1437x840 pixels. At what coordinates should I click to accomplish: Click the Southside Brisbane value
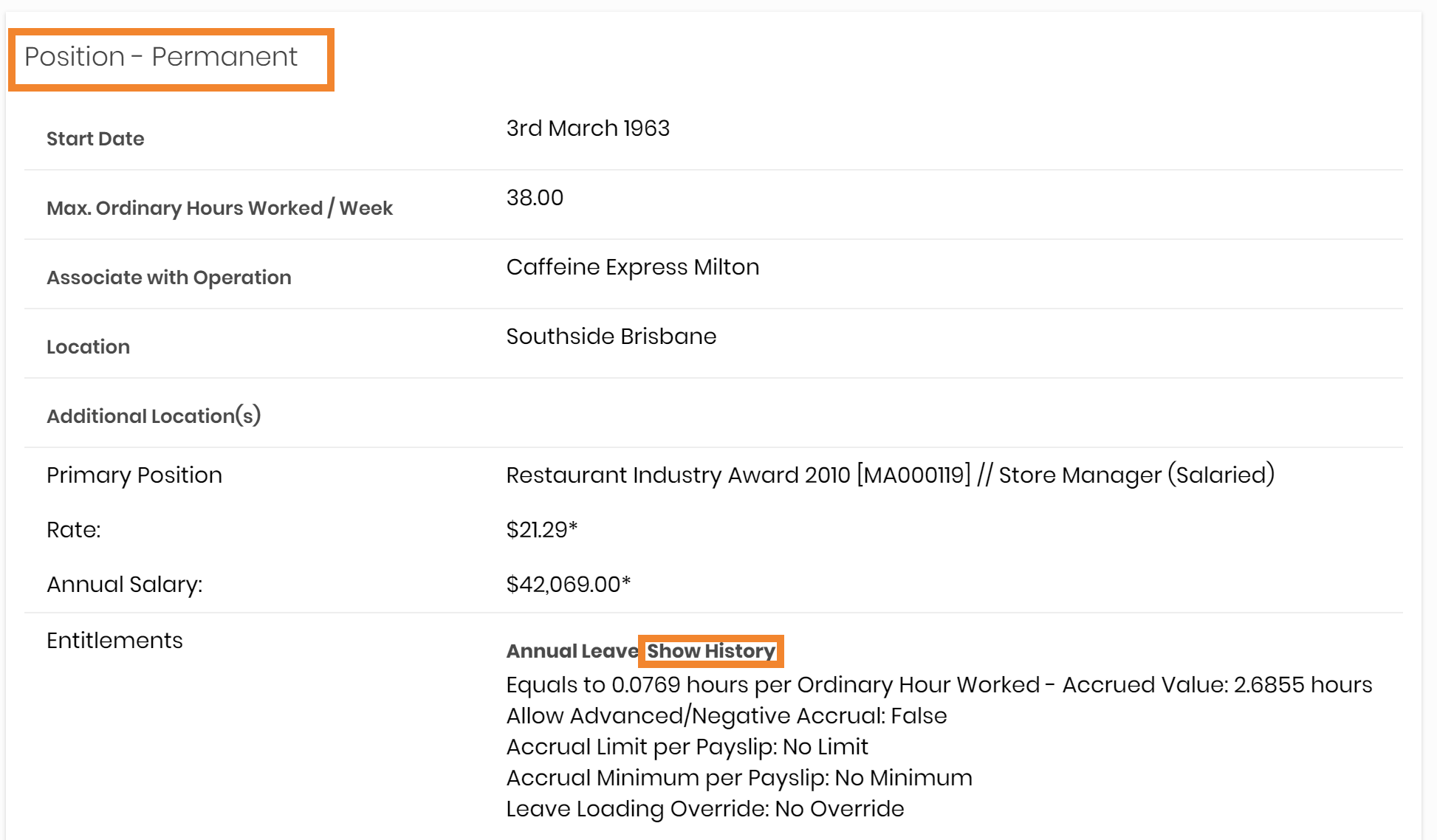pyautogui.click(x=611, y=337)
